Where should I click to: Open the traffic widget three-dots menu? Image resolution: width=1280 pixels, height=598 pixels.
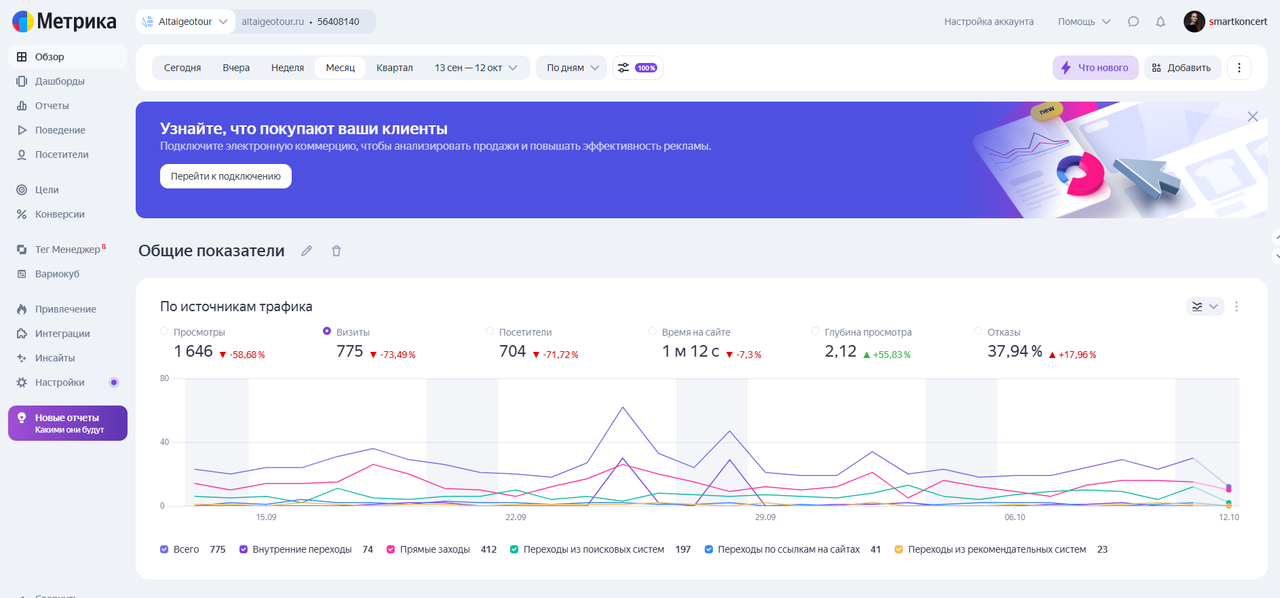pyautogui.click(x=1237, y=306)
